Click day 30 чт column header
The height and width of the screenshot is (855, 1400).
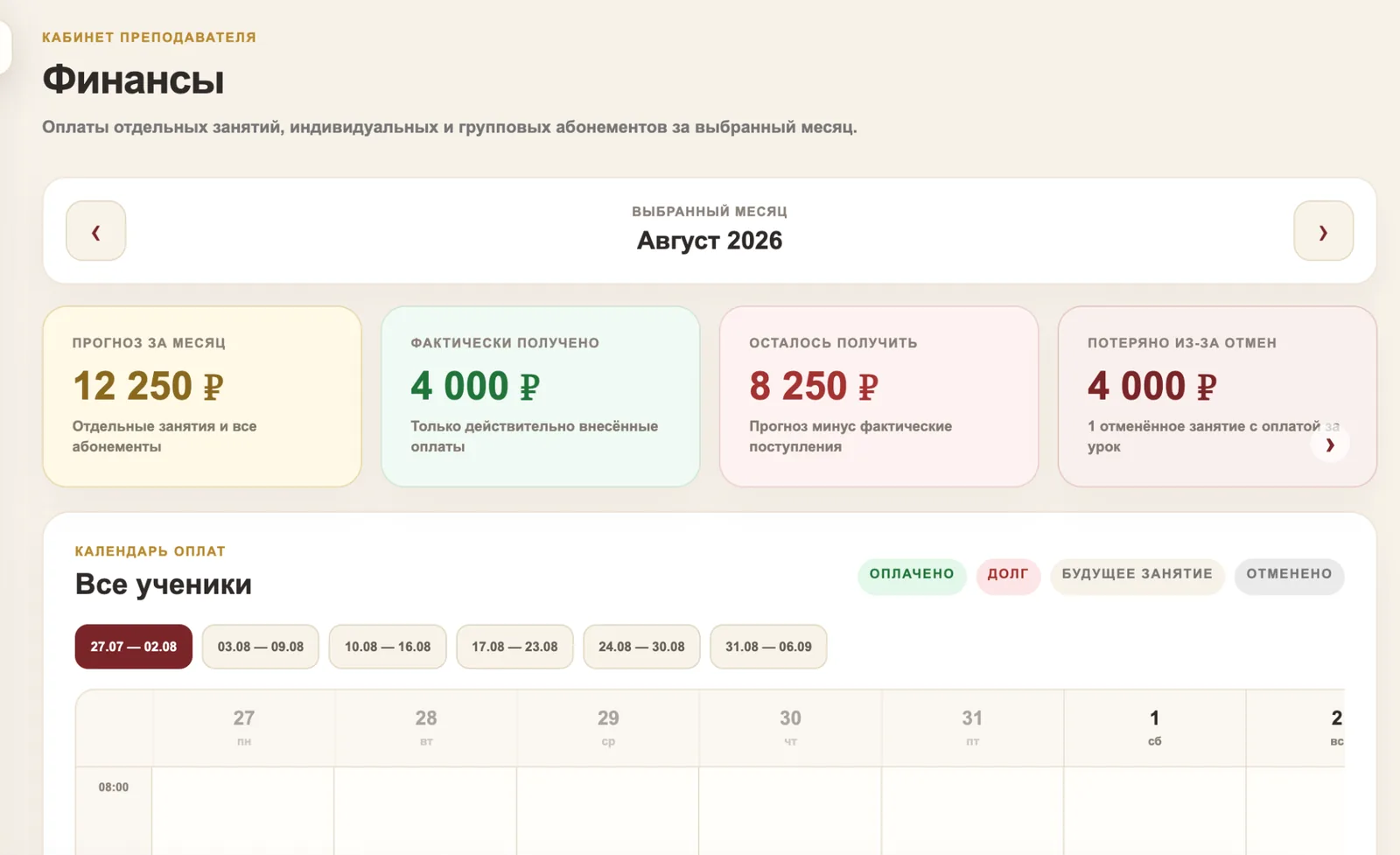(790, 728)
